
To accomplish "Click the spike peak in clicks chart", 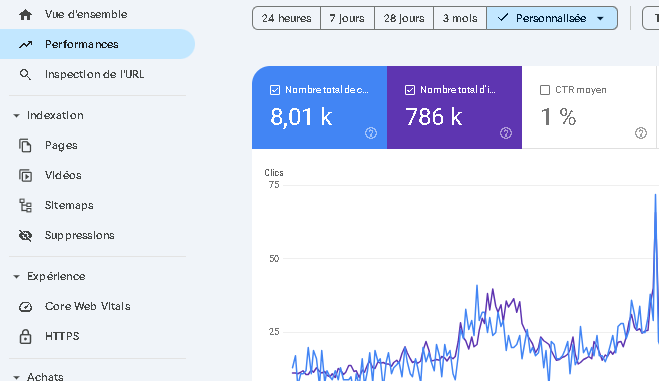I will [x=655, y=195].
